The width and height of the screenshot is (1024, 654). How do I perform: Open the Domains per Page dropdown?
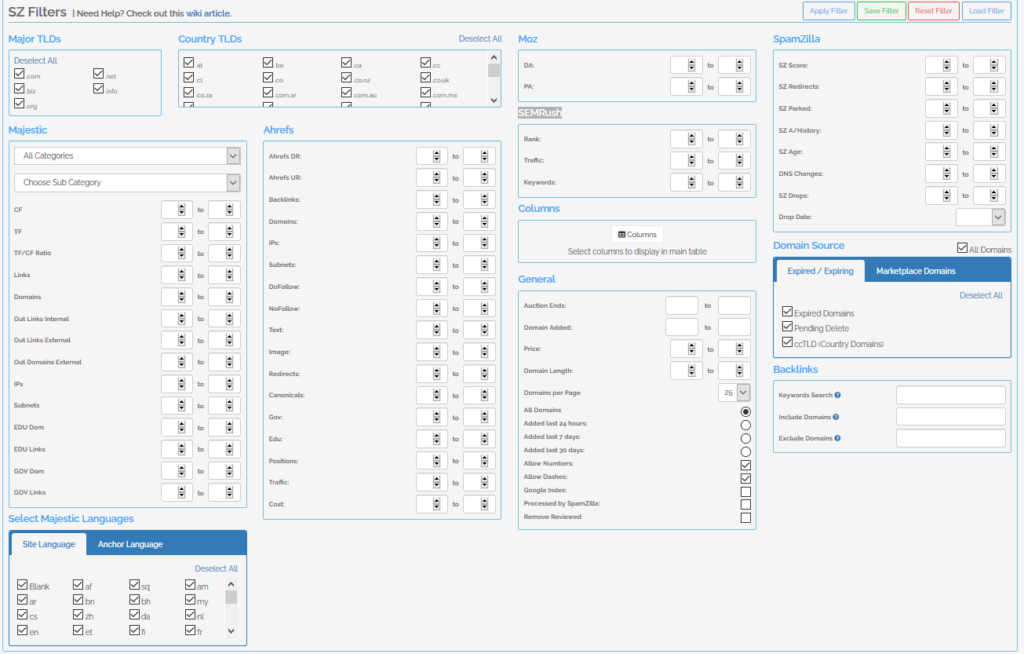735,393
